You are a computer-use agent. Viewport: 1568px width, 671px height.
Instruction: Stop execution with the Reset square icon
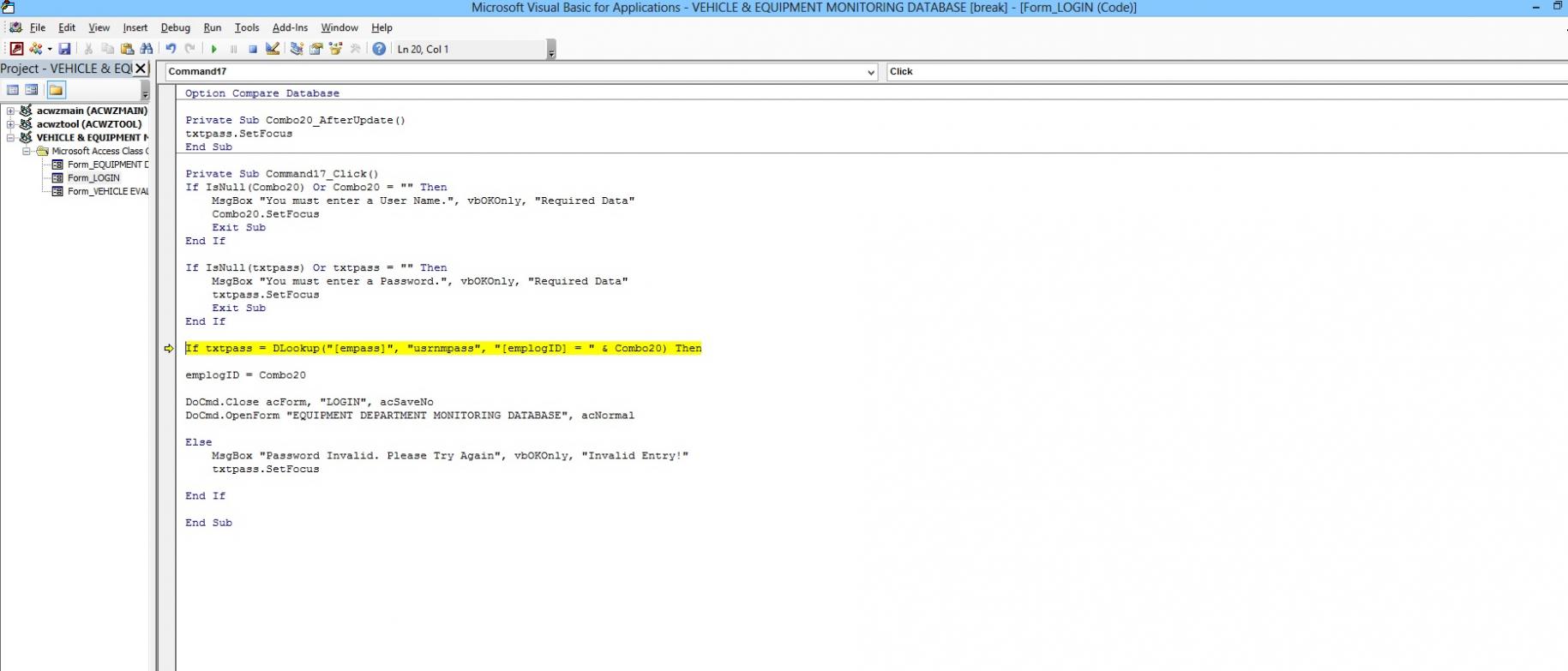click(253, 49)
